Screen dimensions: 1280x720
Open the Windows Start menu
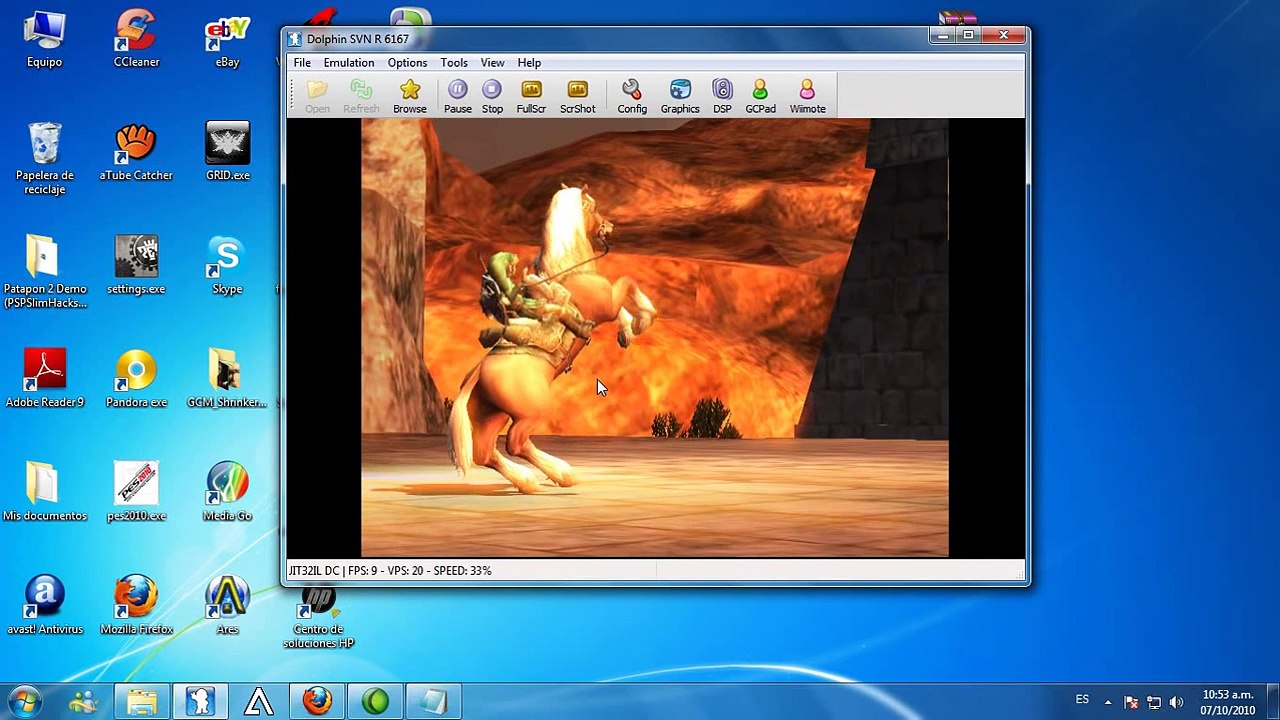click(25, 701)
